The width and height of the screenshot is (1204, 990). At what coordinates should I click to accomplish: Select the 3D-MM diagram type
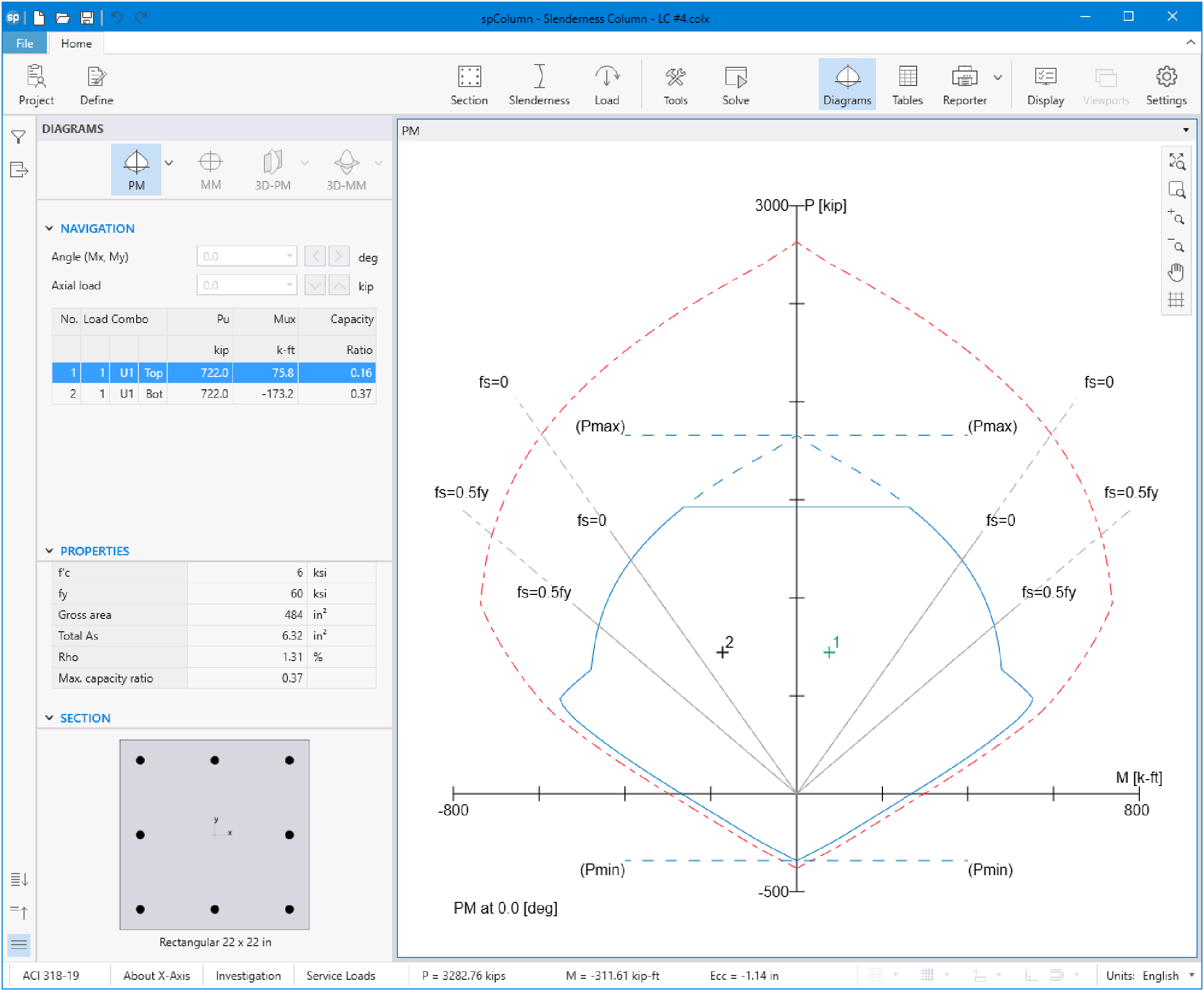(346, 169)
